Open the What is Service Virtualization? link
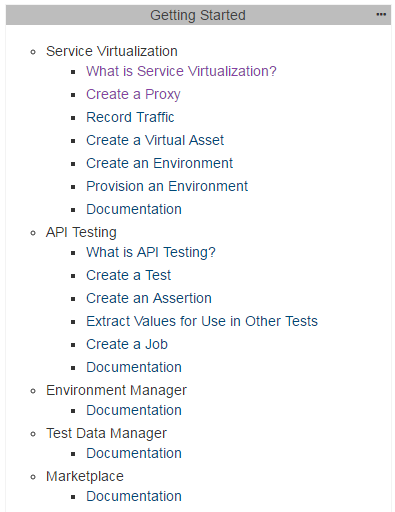This screenshot has width=395, height=512. (x=181, y=71)
